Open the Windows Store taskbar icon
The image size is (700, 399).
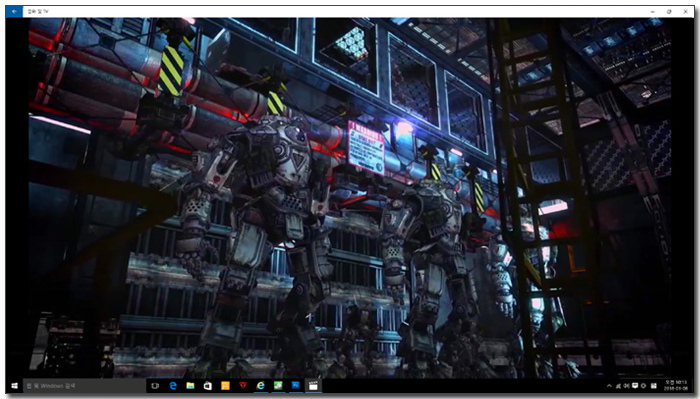208,386
